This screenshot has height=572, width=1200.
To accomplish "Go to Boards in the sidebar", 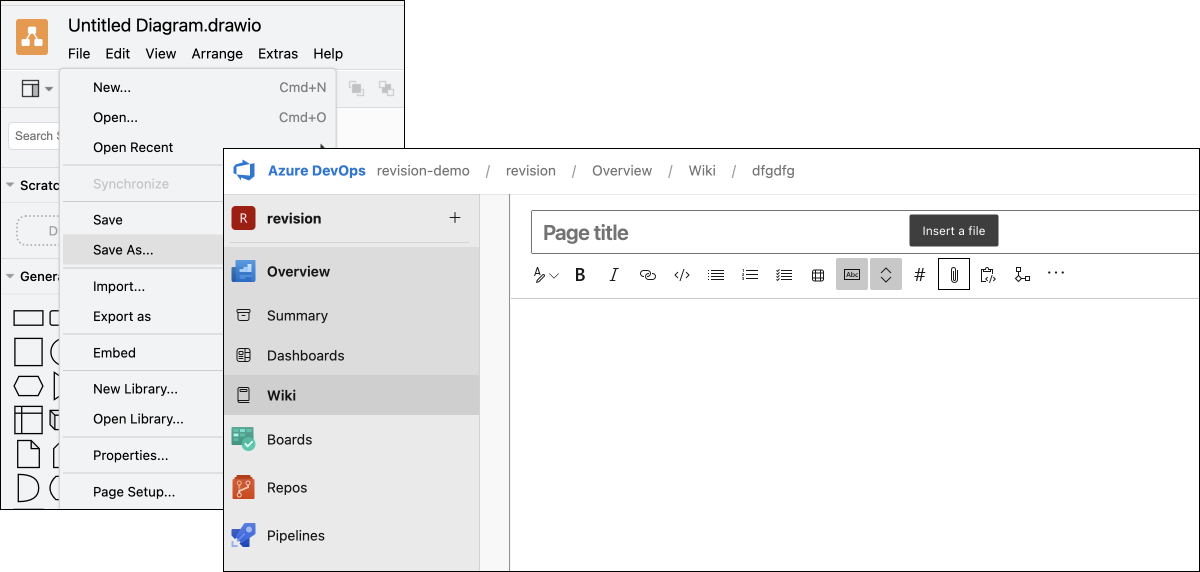I will click(289, 439).
